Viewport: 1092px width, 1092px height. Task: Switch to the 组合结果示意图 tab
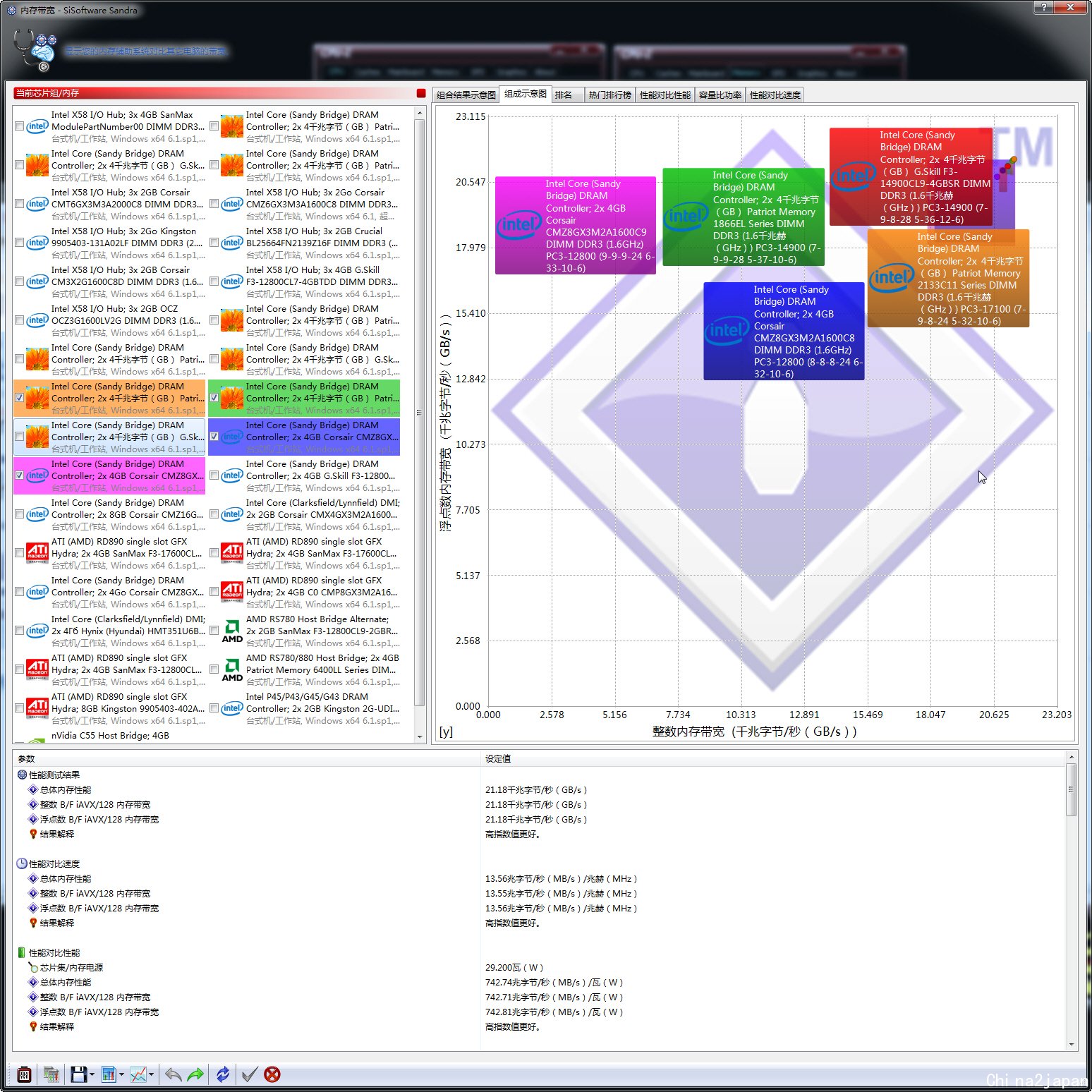[466, 95]
